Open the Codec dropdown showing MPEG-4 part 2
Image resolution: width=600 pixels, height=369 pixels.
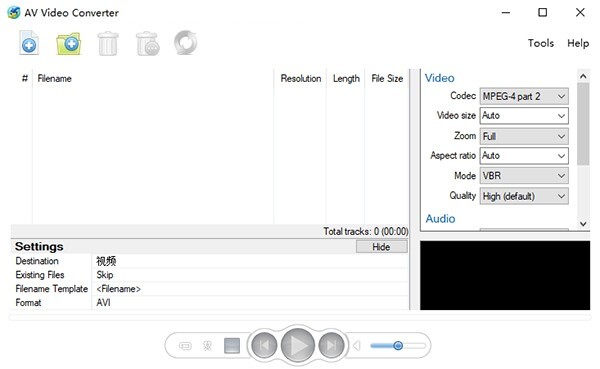tap(524, 96)
